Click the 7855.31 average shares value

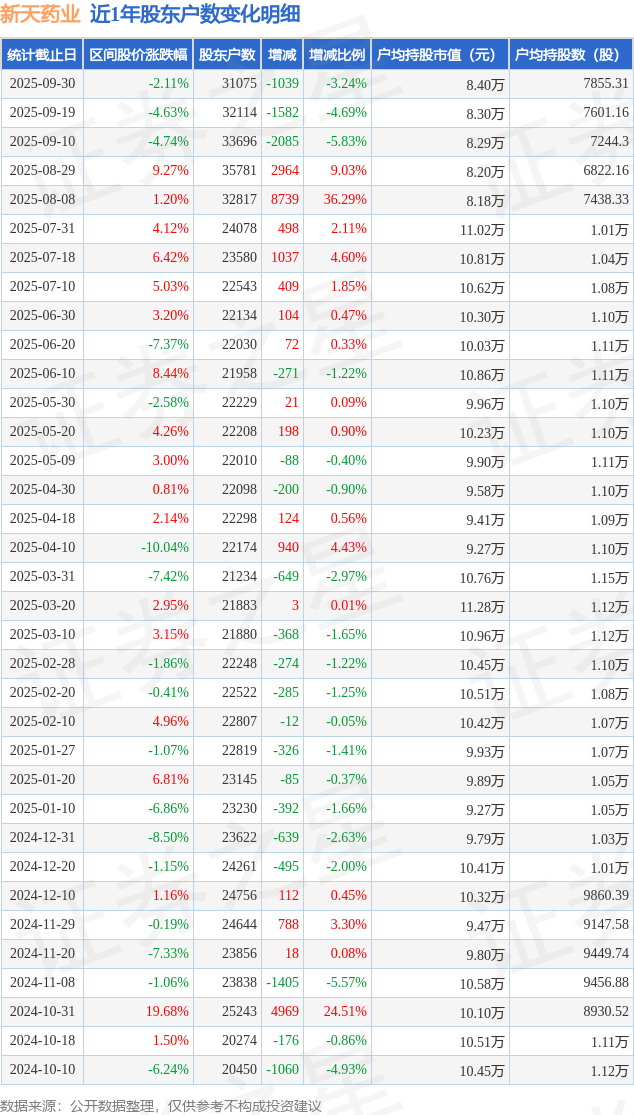pyautogui.click(x=603, y=84)
